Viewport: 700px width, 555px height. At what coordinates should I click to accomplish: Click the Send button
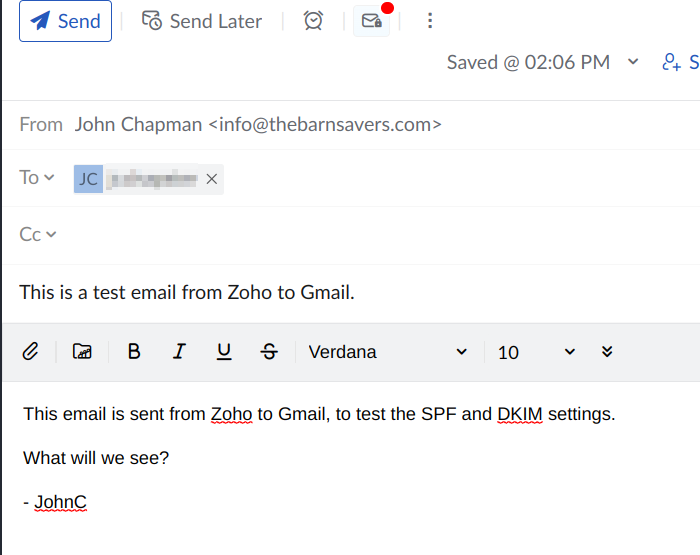coord(65,21)
